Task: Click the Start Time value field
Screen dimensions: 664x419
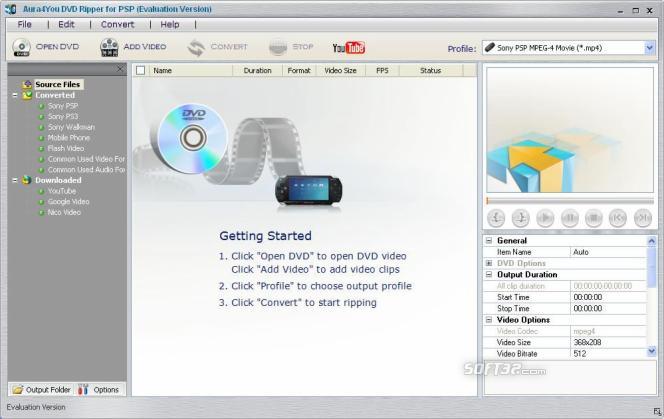Action: point(608,297)
